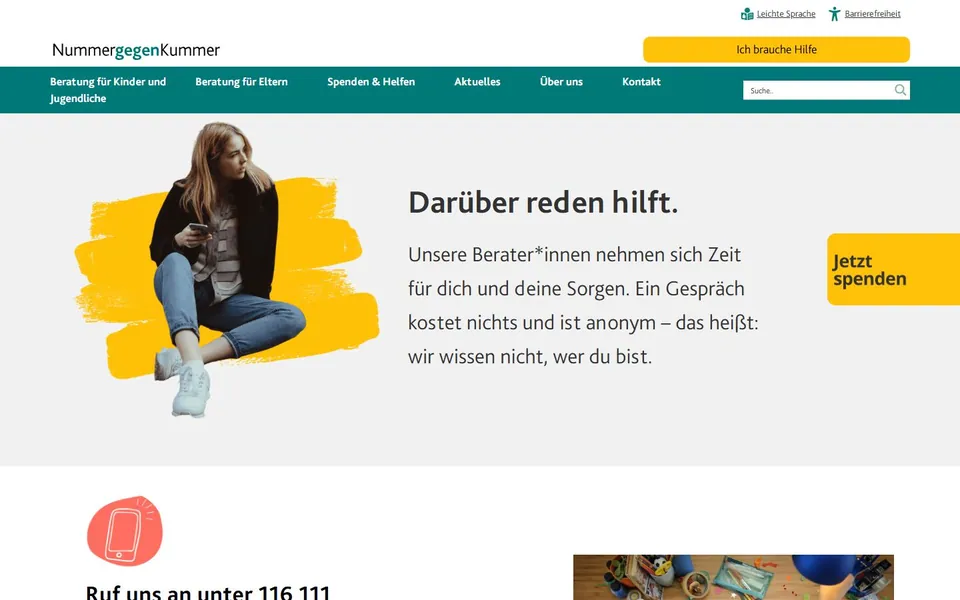Open the Spenden & Helfen menu
The image size is (960, 600).
pyautogui.click(x=371, y=81)
